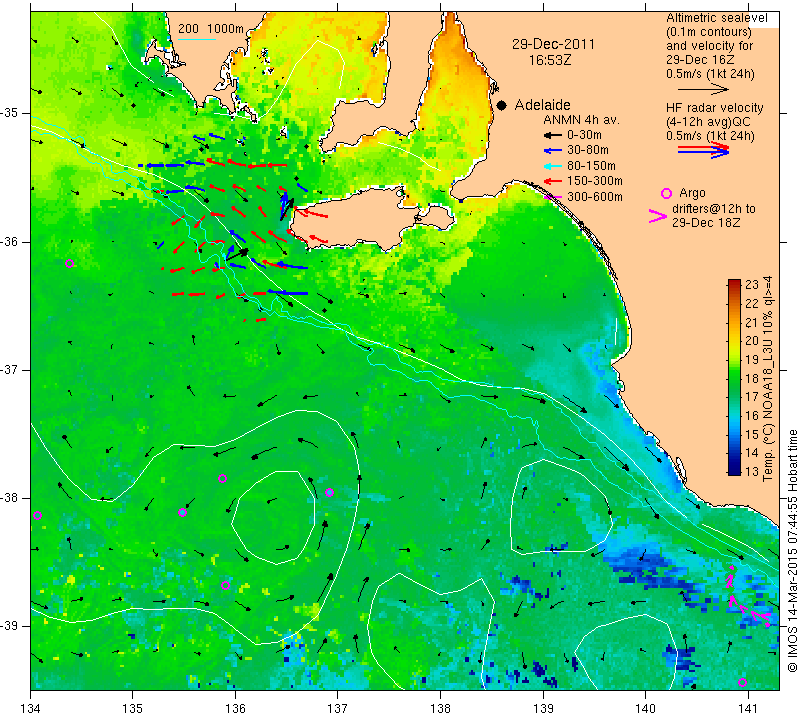
Task: Click the longitude 136 axis label
Action: coord(235,709)
